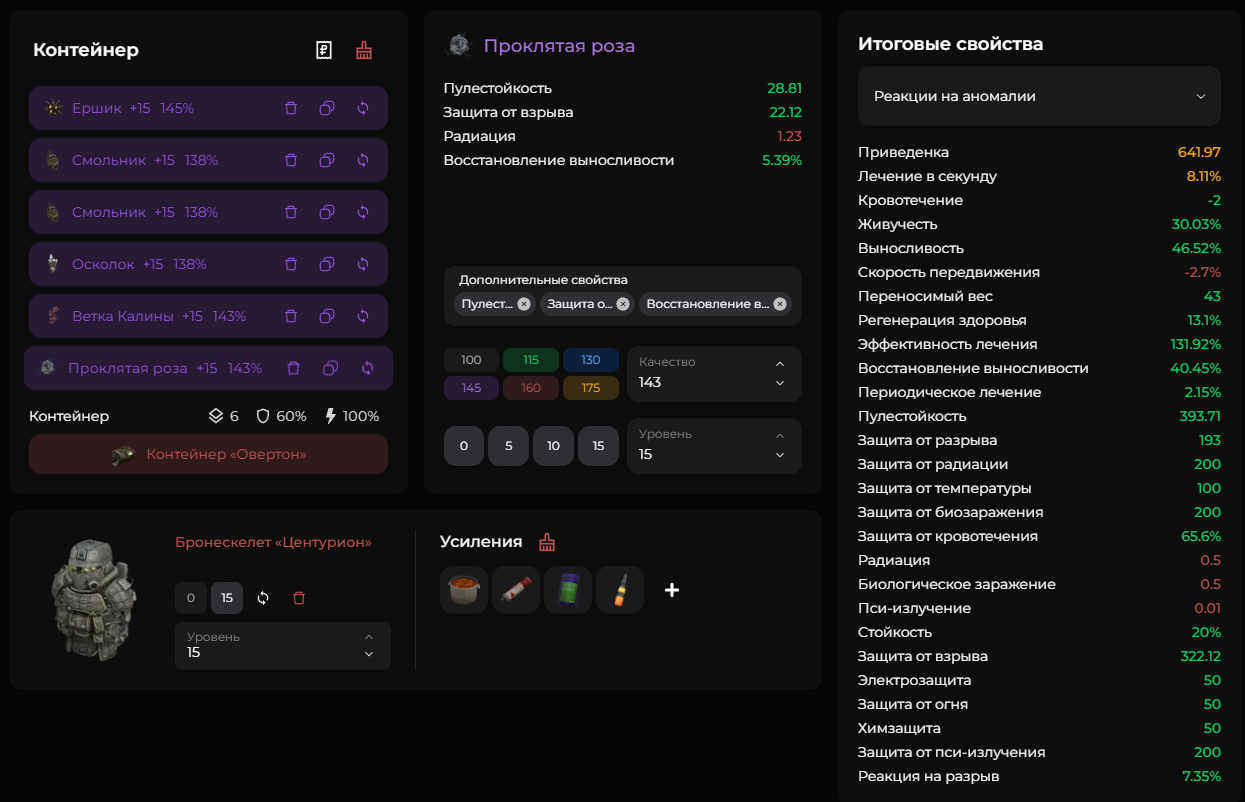Add a new boost with the plus icon
The width and height of the screenshot is (1245, 802).
672,590
